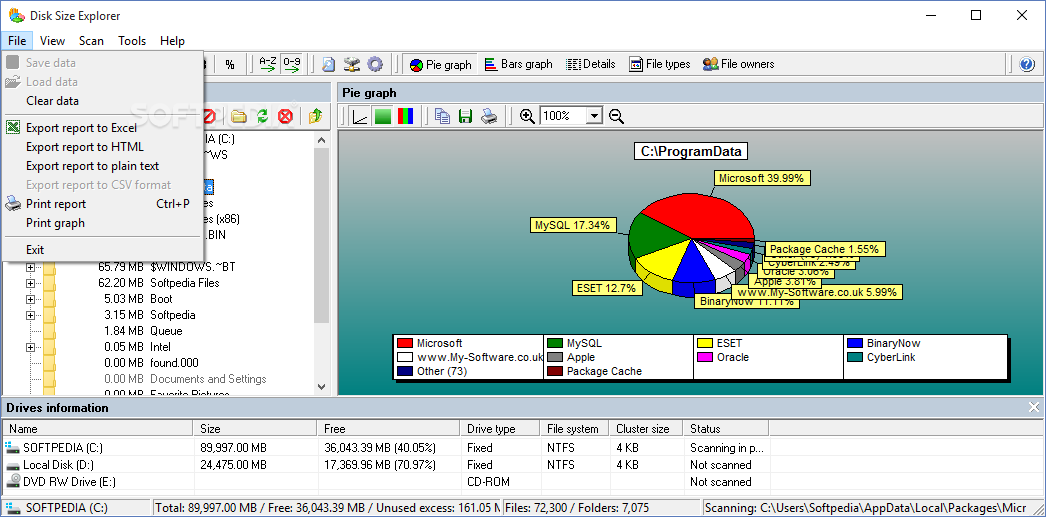Open the View menu
The height and width of the screenshot is (517, 1046).
pos(52,41)
